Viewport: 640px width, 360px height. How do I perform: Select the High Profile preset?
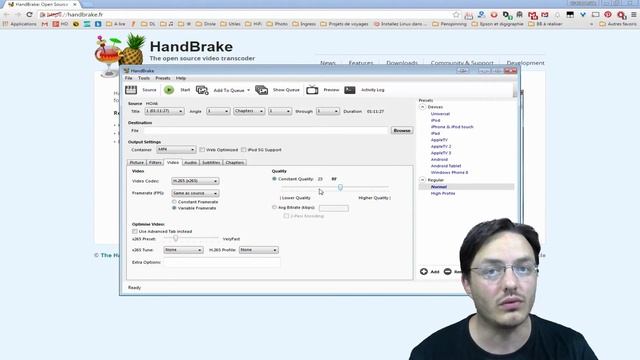pos(443,193)
